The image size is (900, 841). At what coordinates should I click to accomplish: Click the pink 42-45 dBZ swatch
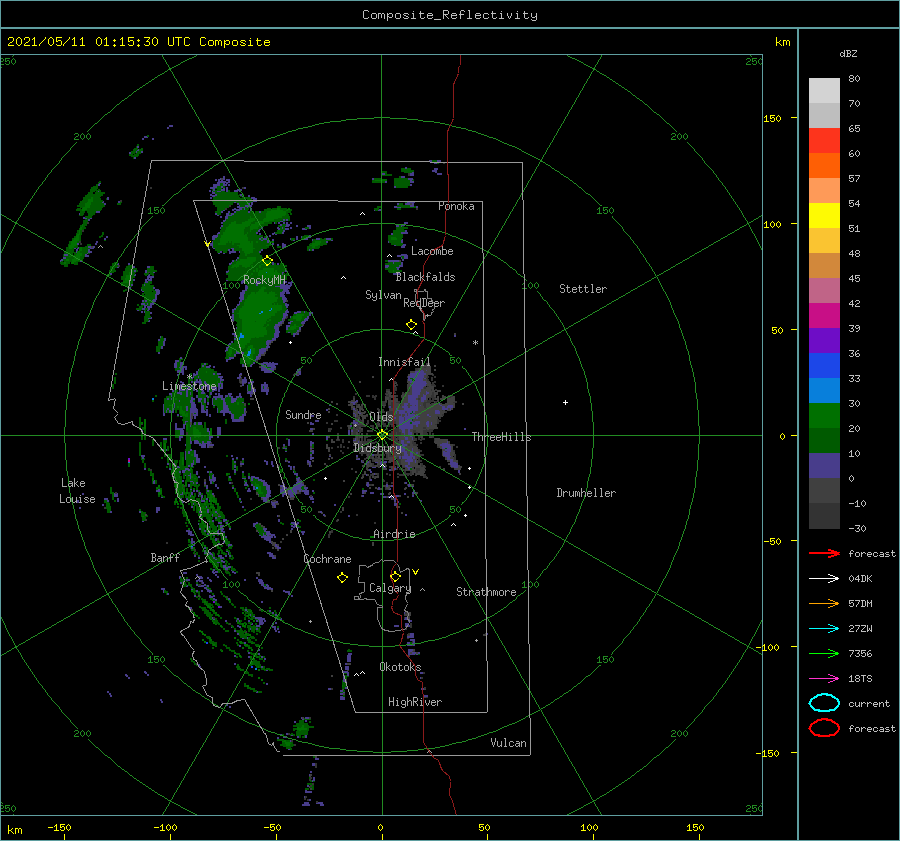click(x=824, y=290)
